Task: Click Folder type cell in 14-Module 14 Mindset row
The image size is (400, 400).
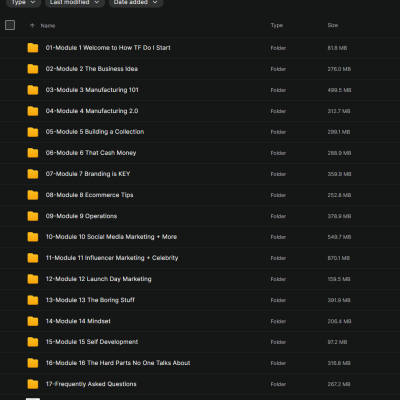Action: tap(278, 321)
